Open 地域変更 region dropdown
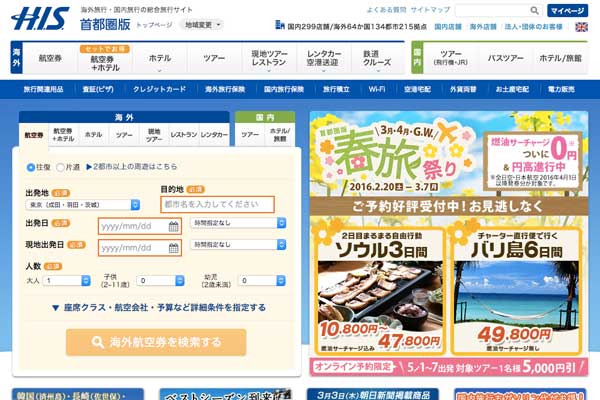This screenshot has width=600, height=400. 202,25
